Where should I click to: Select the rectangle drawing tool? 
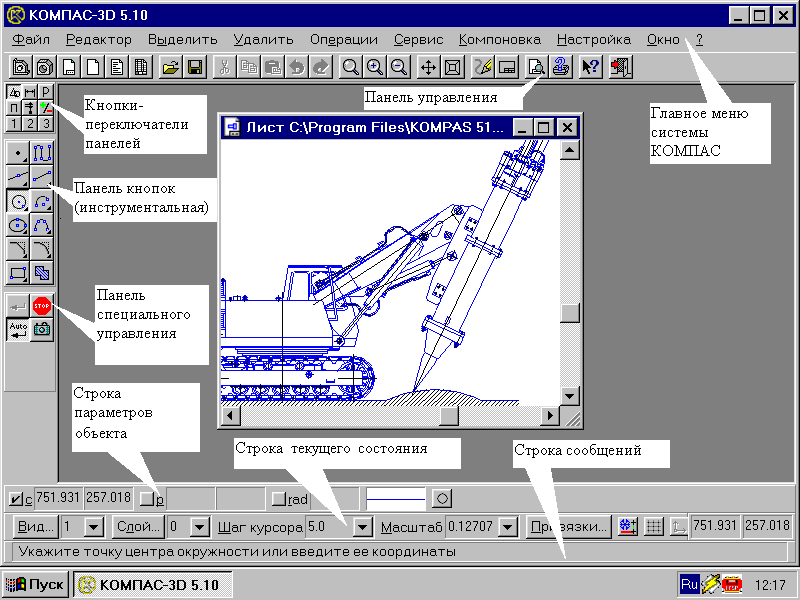[x=18, y=273]
